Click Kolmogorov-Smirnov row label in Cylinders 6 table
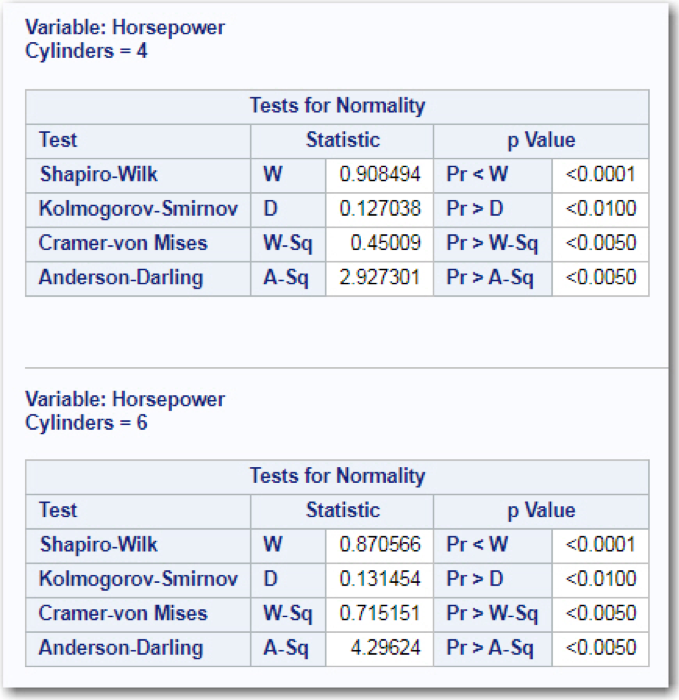 [x=138, y=579]
